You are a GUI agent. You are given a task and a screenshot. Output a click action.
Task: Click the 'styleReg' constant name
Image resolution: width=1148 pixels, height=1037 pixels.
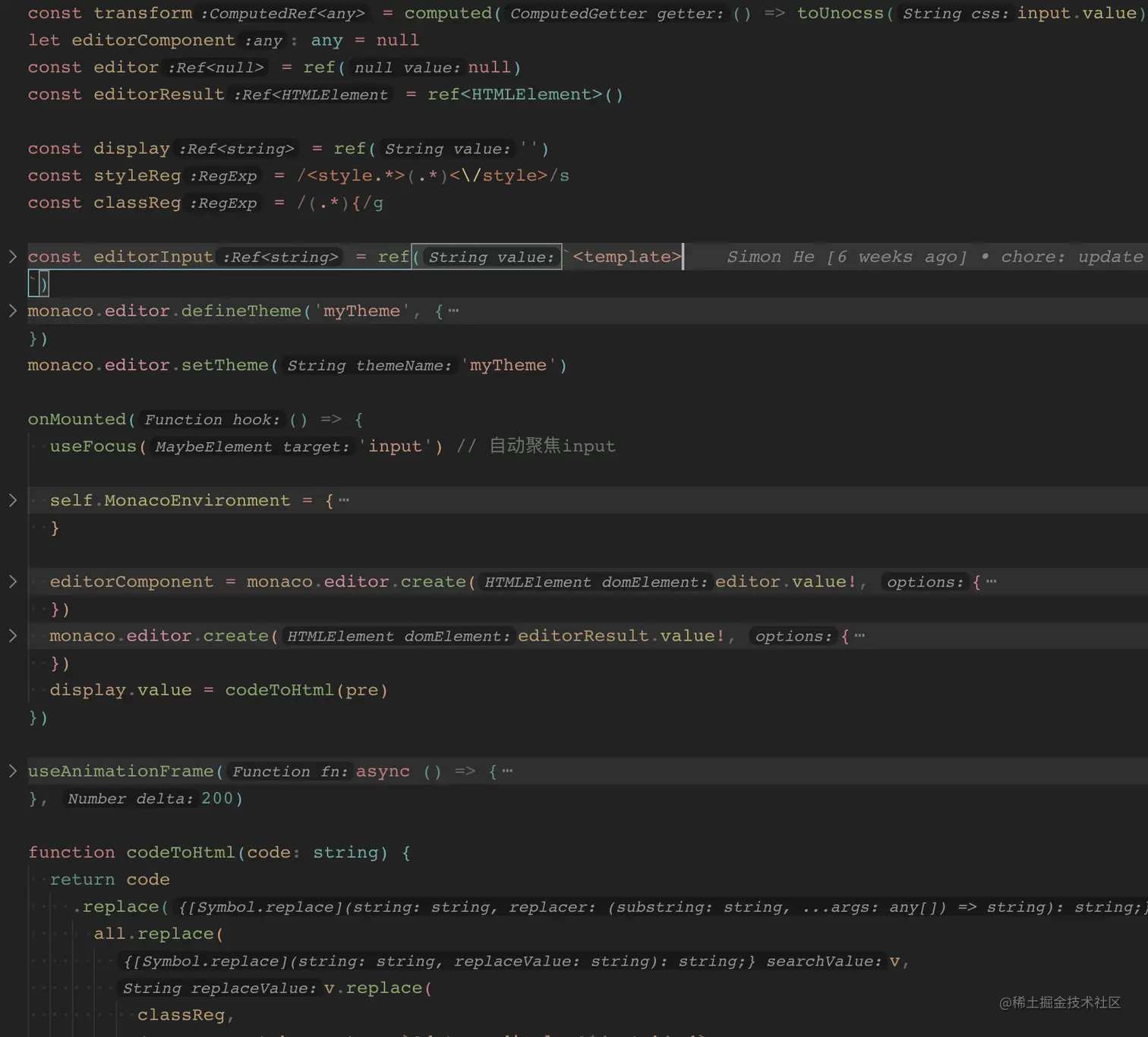(x=137, y=175)
